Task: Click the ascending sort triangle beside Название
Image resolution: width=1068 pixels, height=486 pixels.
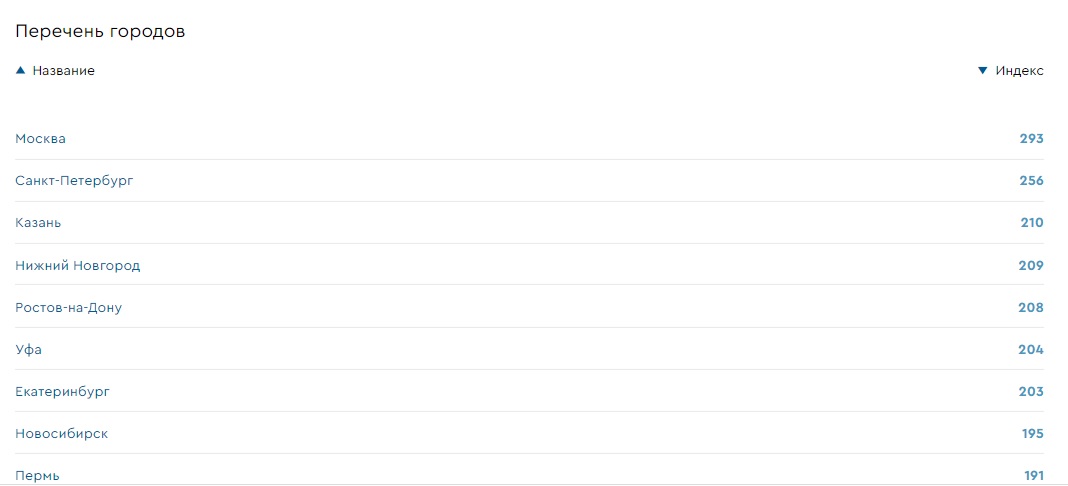Action: pyautogui.click(x=20, y=71)
